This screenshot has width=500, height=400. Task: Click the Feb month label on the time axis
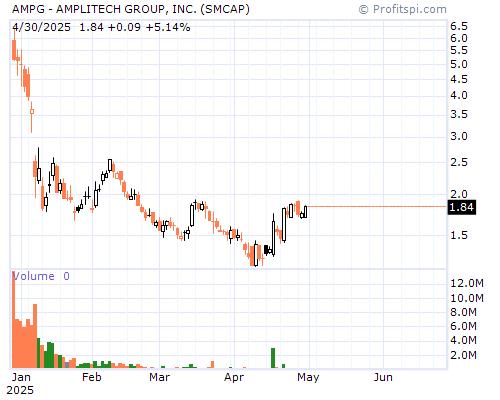point(92,377)
